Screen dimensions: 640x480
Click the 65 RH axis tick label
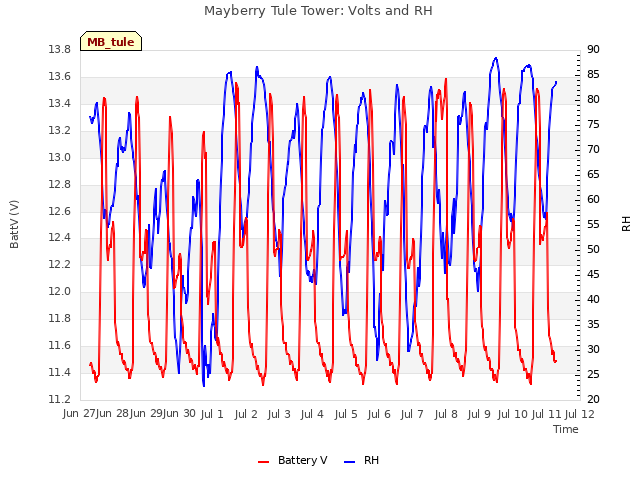tap(593, 174)
